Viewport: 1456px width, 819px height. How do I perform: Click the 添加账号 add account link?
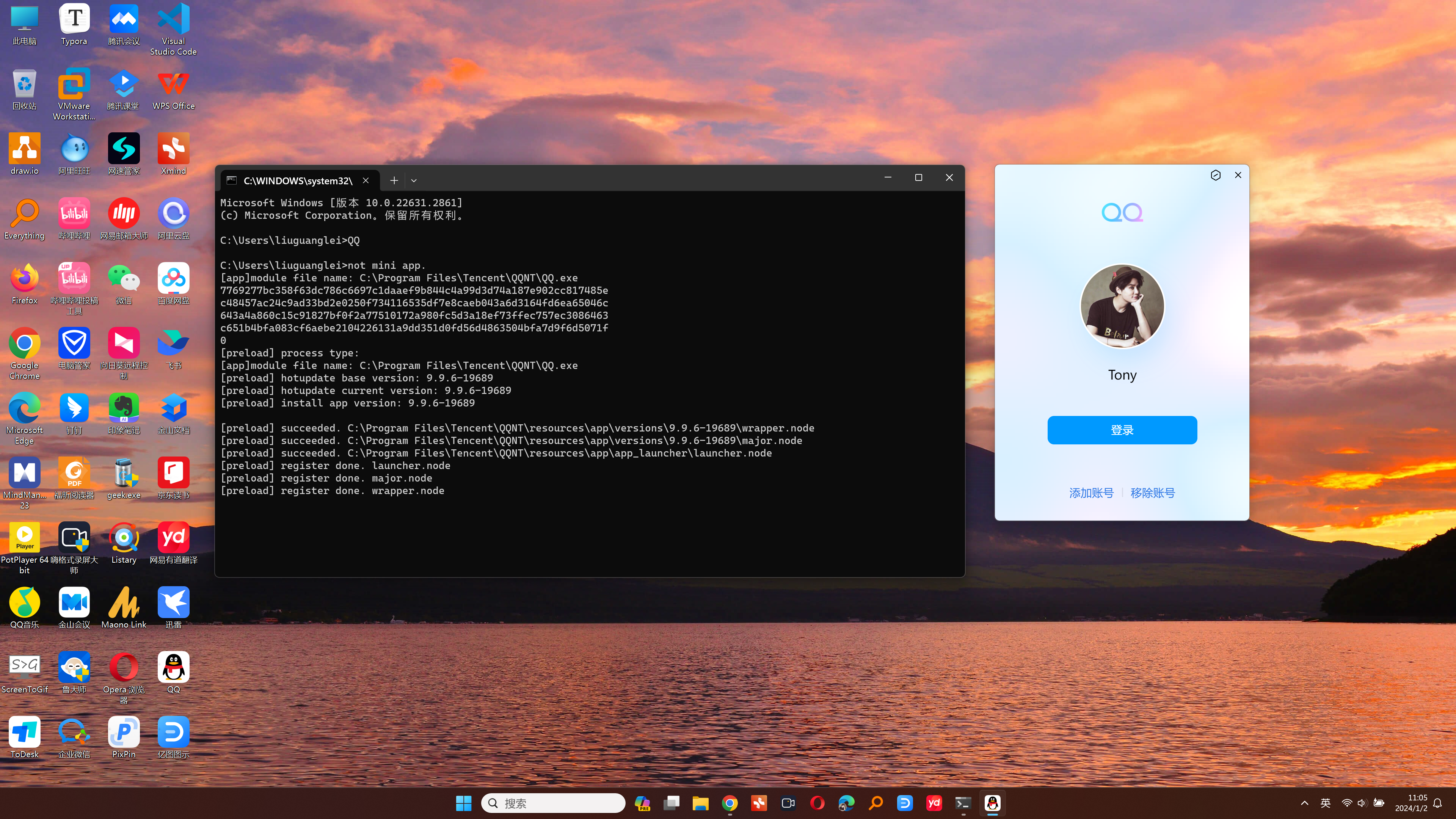pos(1091,493)
